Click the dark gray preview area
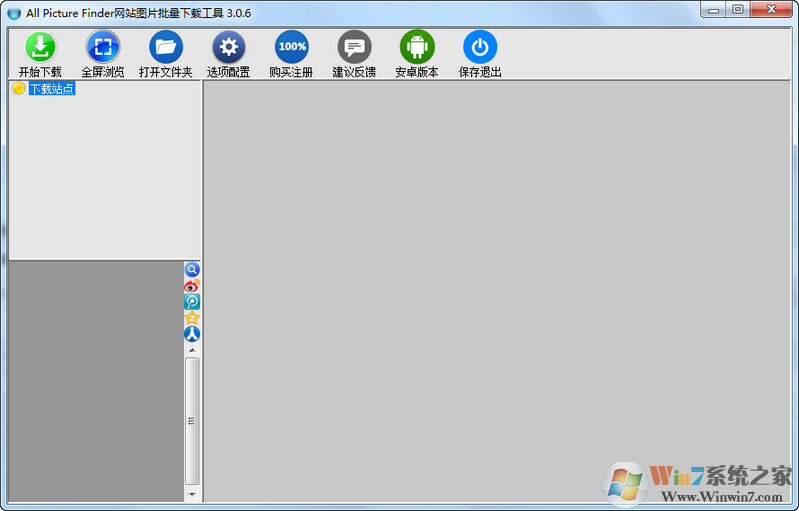This screenshot has height=511, width=799. pos(95,380)
